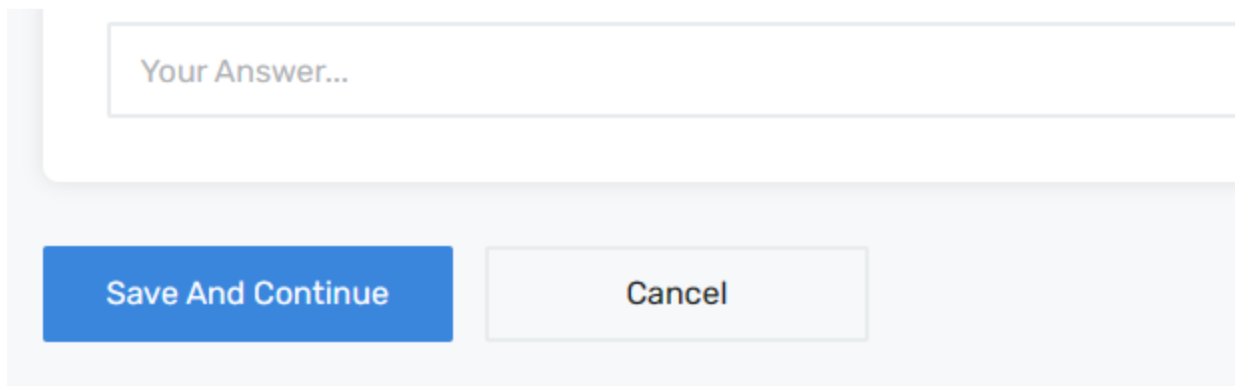Screen dimensions: 1244x391
Task: Click the Cancel button
Action: [x=677, y=294]
